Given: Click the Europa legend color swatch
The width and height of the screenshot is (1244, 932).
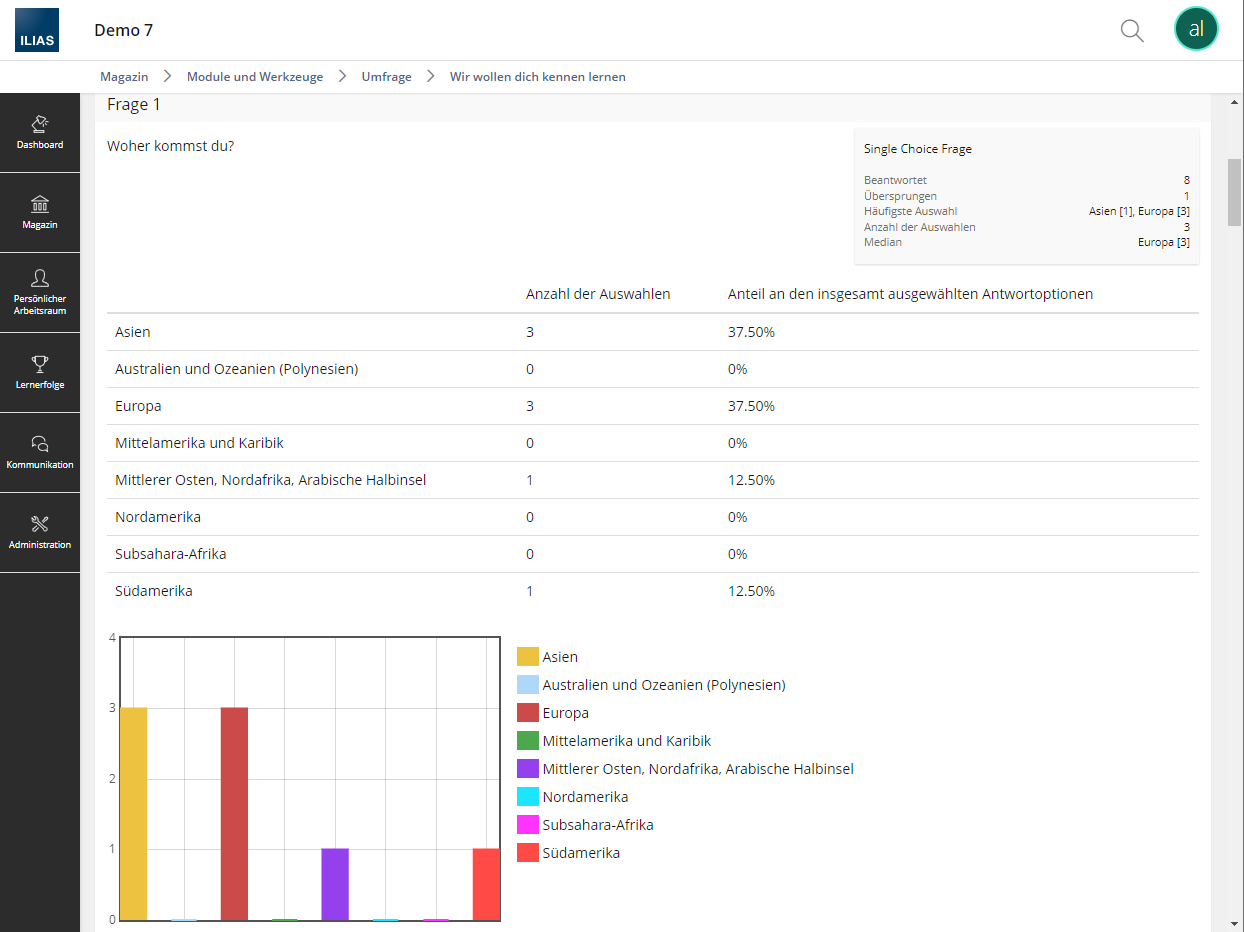Looking at the screenshot, I should (x=528, y=713).
